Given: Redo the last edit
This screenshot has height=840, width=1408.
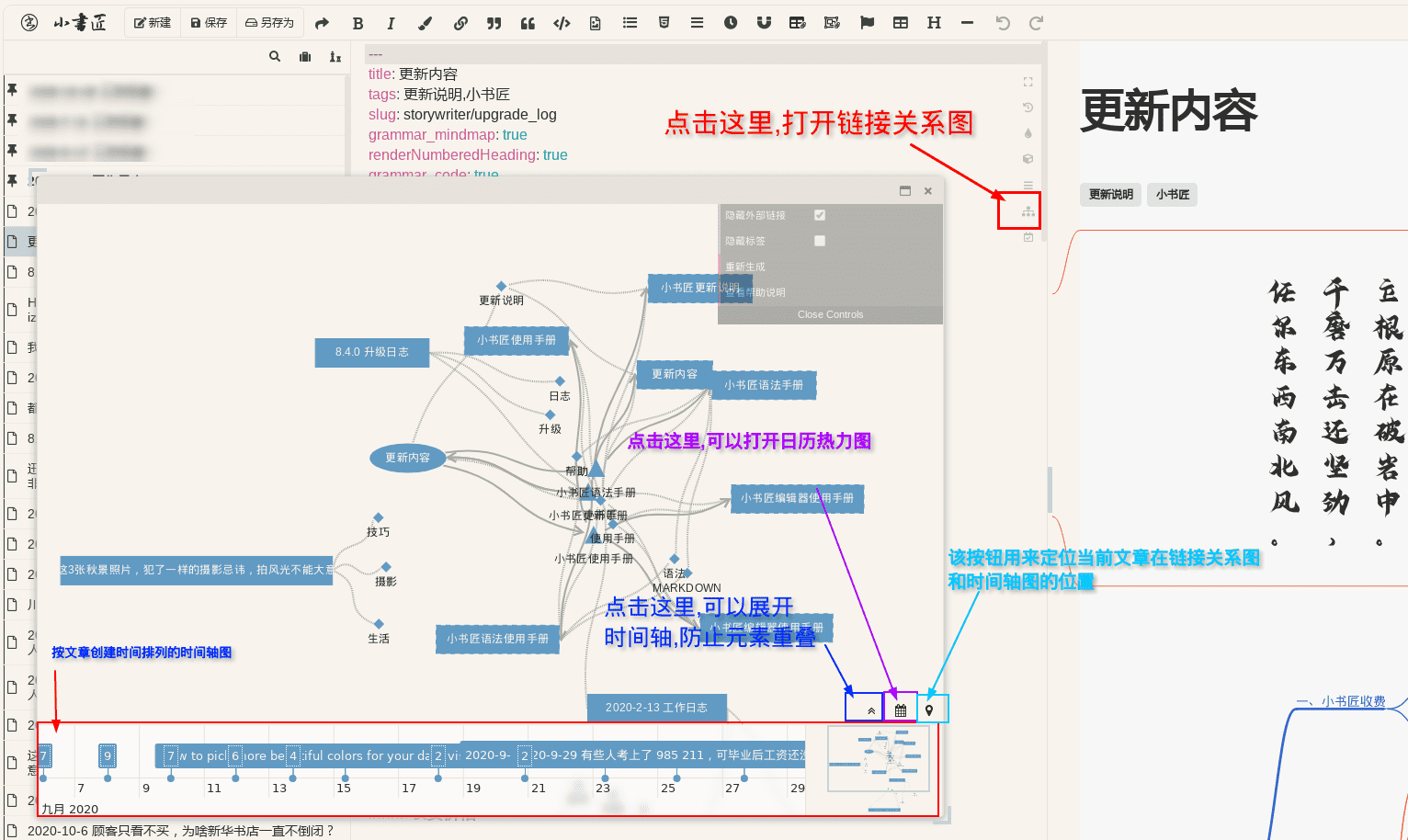Looking at the screenshot, I should (x=1036, y=23).
